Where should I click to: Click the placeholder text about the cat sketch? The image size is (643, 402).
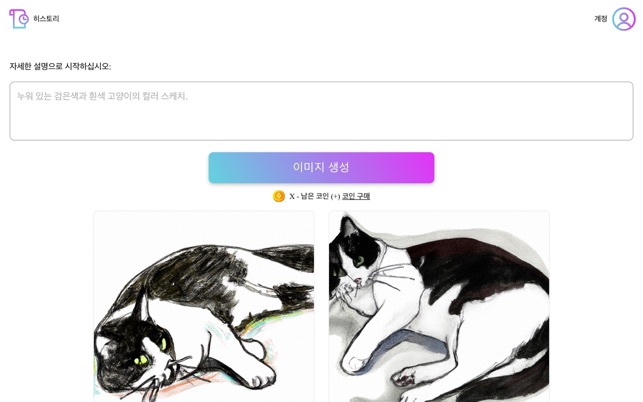(102, 96)
